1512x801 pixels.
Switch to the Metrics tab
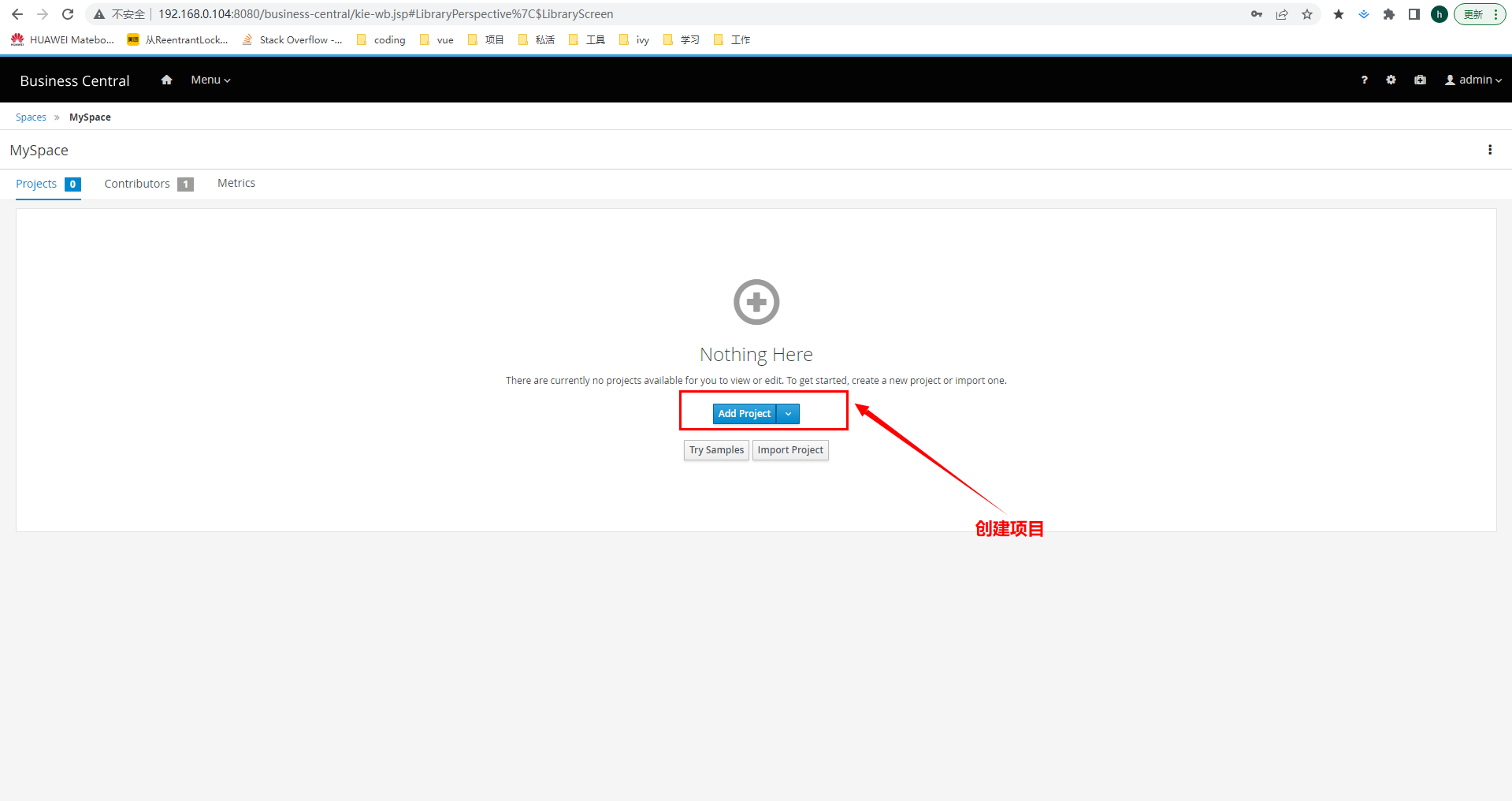coord(236,183)
